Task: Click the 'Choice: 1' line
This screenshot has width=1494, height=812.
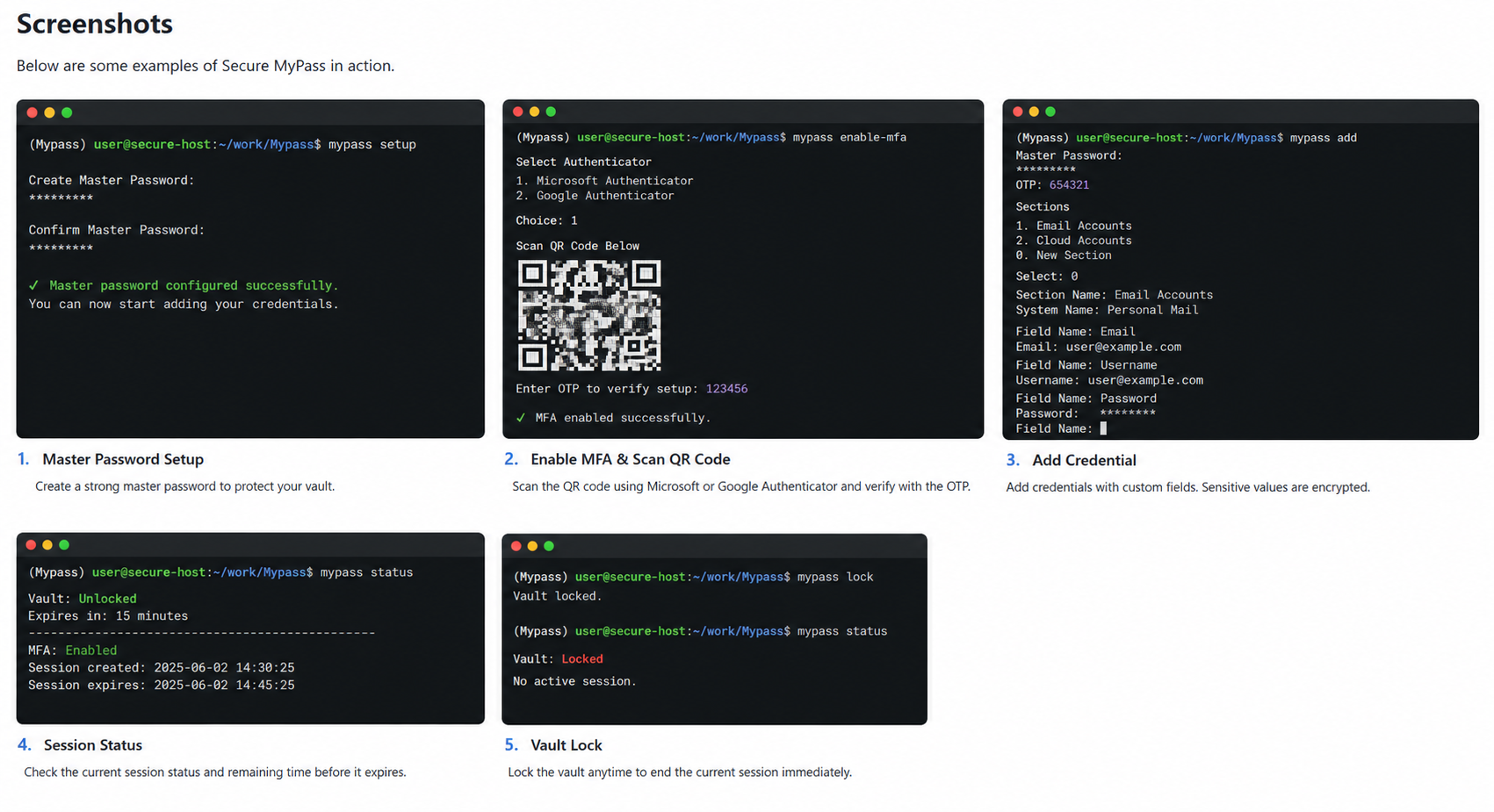Action: click(x=546, y=221)
